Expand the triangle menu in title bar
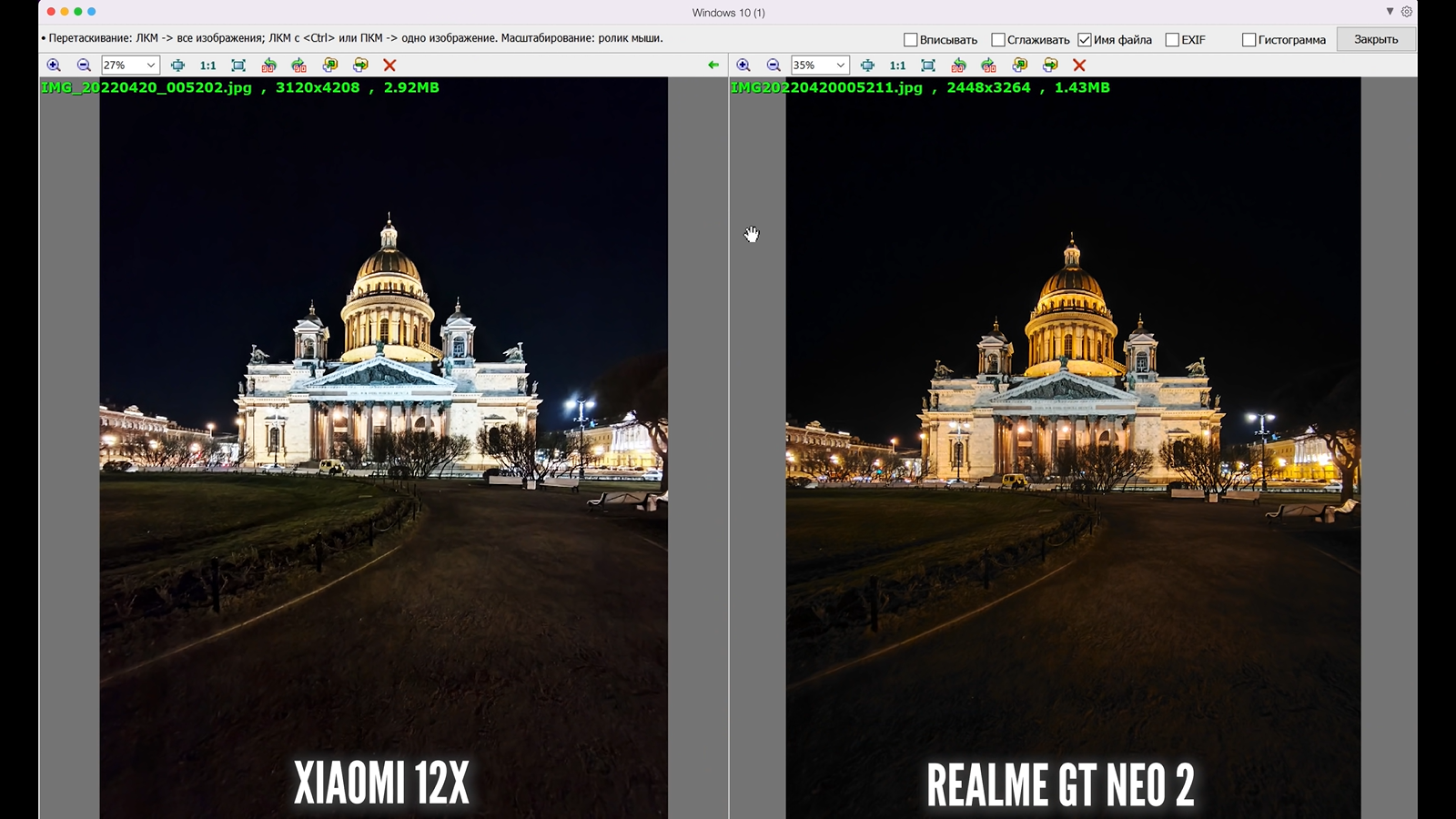This screenshot has width=1456, height=819. click(1390, 12)
